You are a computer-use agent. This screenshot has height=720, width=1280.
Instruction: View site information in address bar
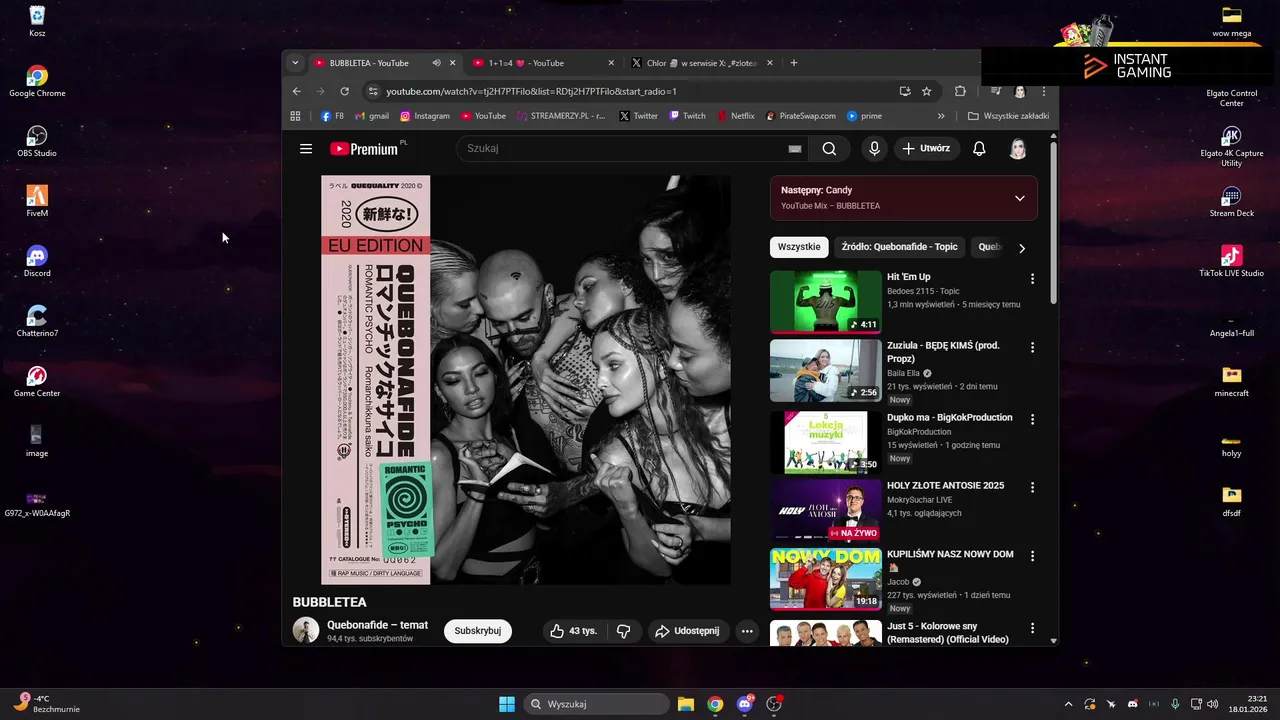pyautogui.click(x=374, y=91)
